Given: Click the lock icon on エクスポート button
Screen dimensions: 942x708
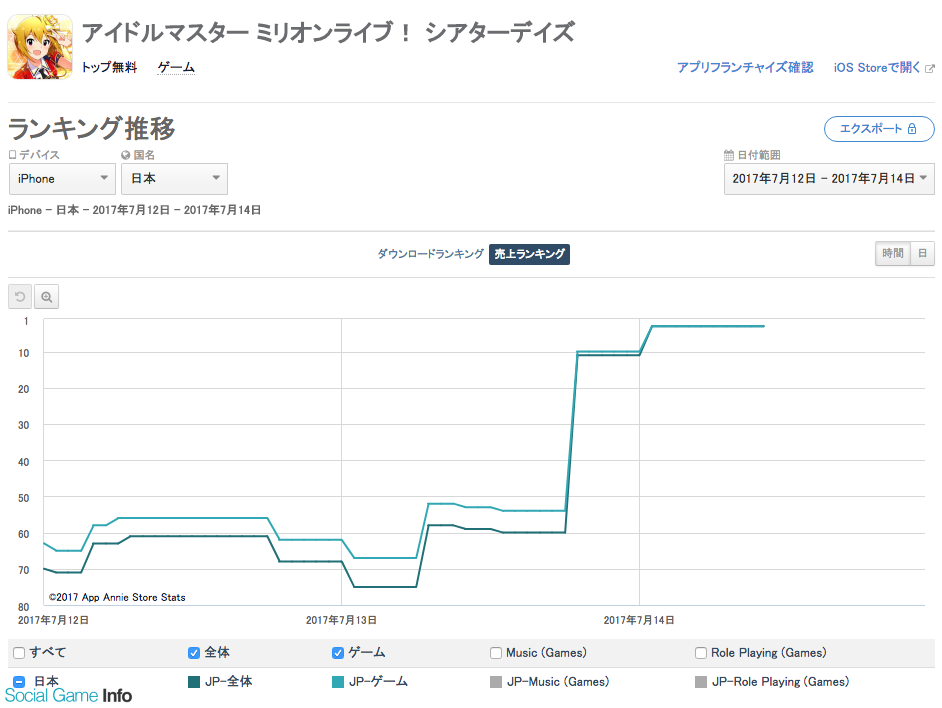Looking at the screenshot, I should coord(912,129).
